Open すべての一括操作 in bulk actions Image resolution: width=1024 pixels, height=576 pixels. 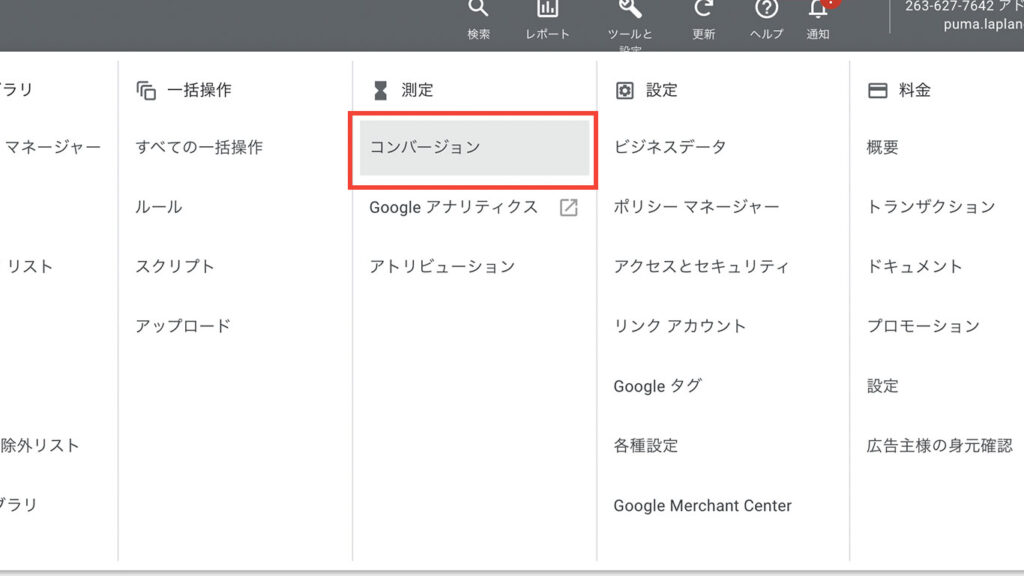point(199,148)
